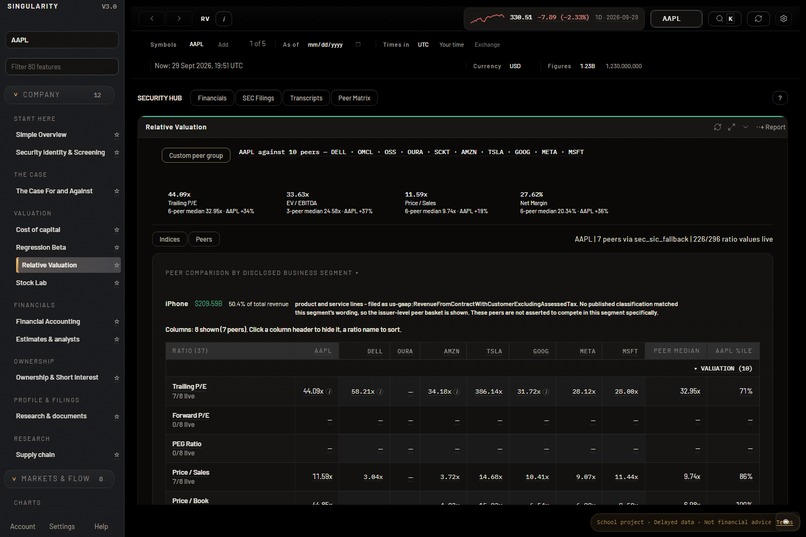The image size is (806, 537).
Task: Add panel to Report
Action: 771,127
